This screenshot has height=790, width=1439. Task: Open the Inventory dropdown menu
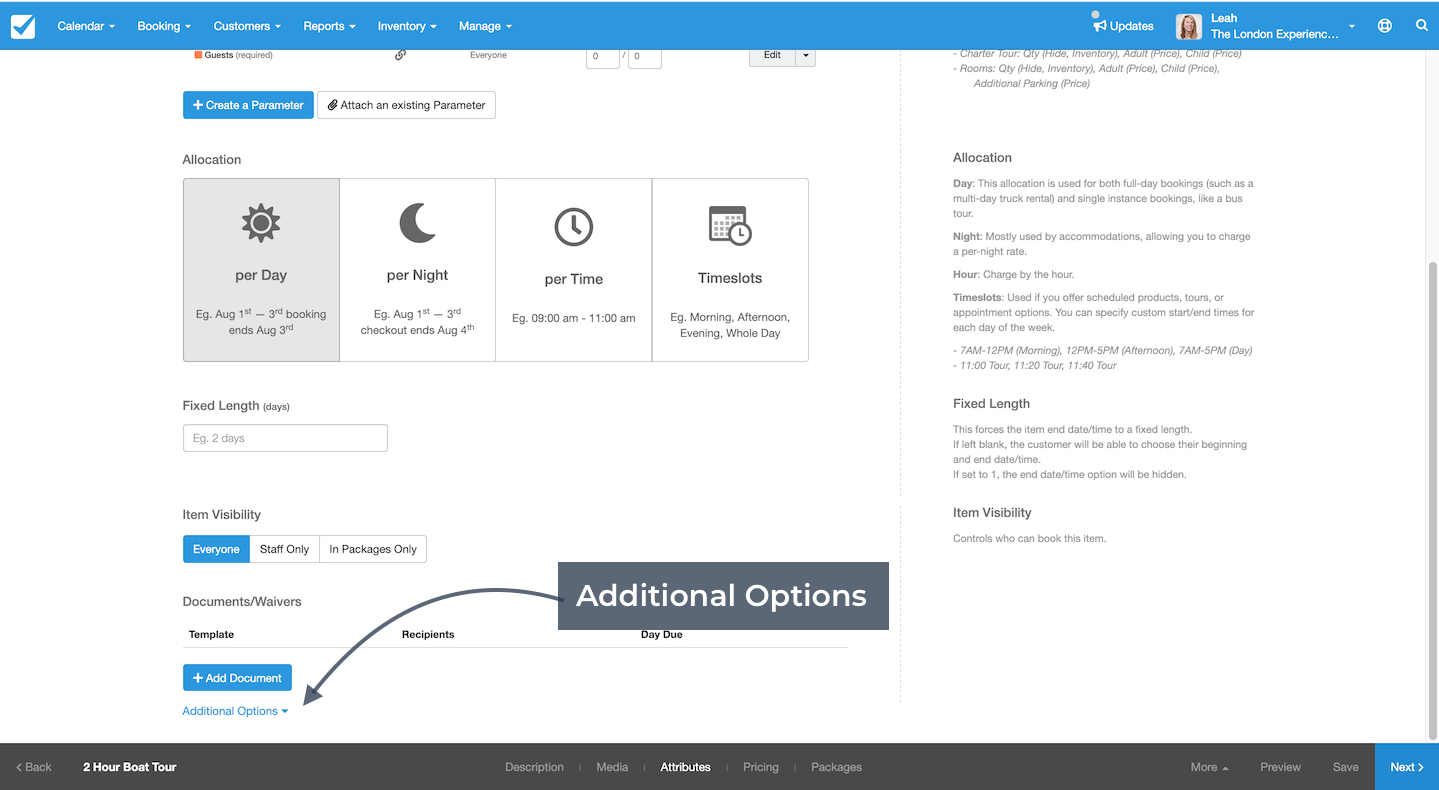(x=407, y=26)
